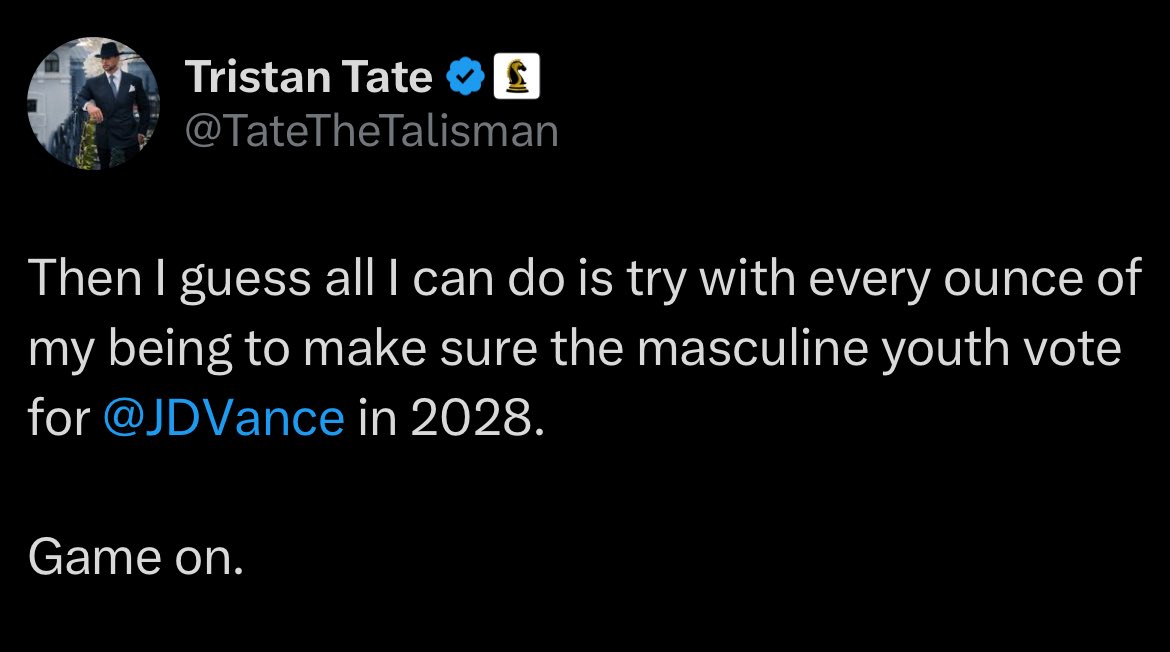This screenshot has height=652, width=1170.
Task: Click the phrase "Then I guess"
Action: (147, 280)
